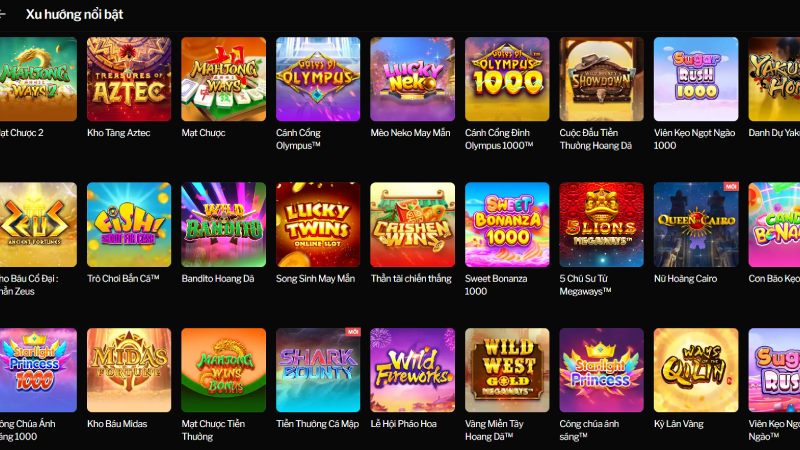Pick the Gates of Olympus 1000 tile

pos(507,79)
